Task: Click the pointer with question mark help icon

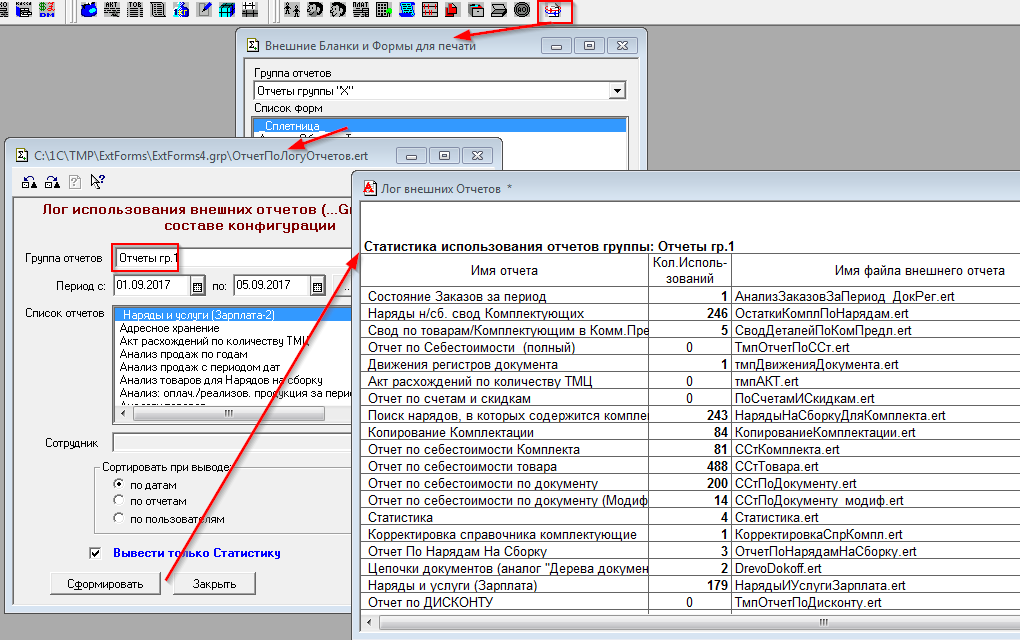Action: (x=98, y=182)
